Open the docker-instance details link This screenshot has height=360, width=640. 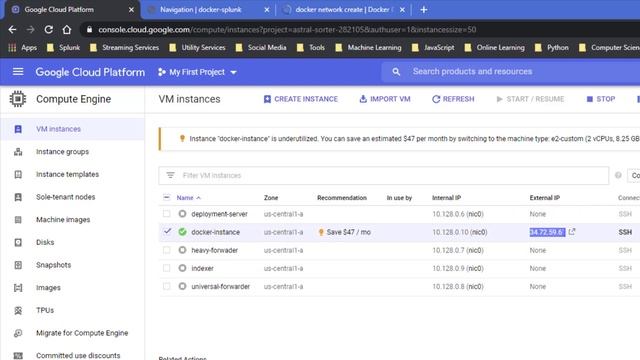[216, 232]
